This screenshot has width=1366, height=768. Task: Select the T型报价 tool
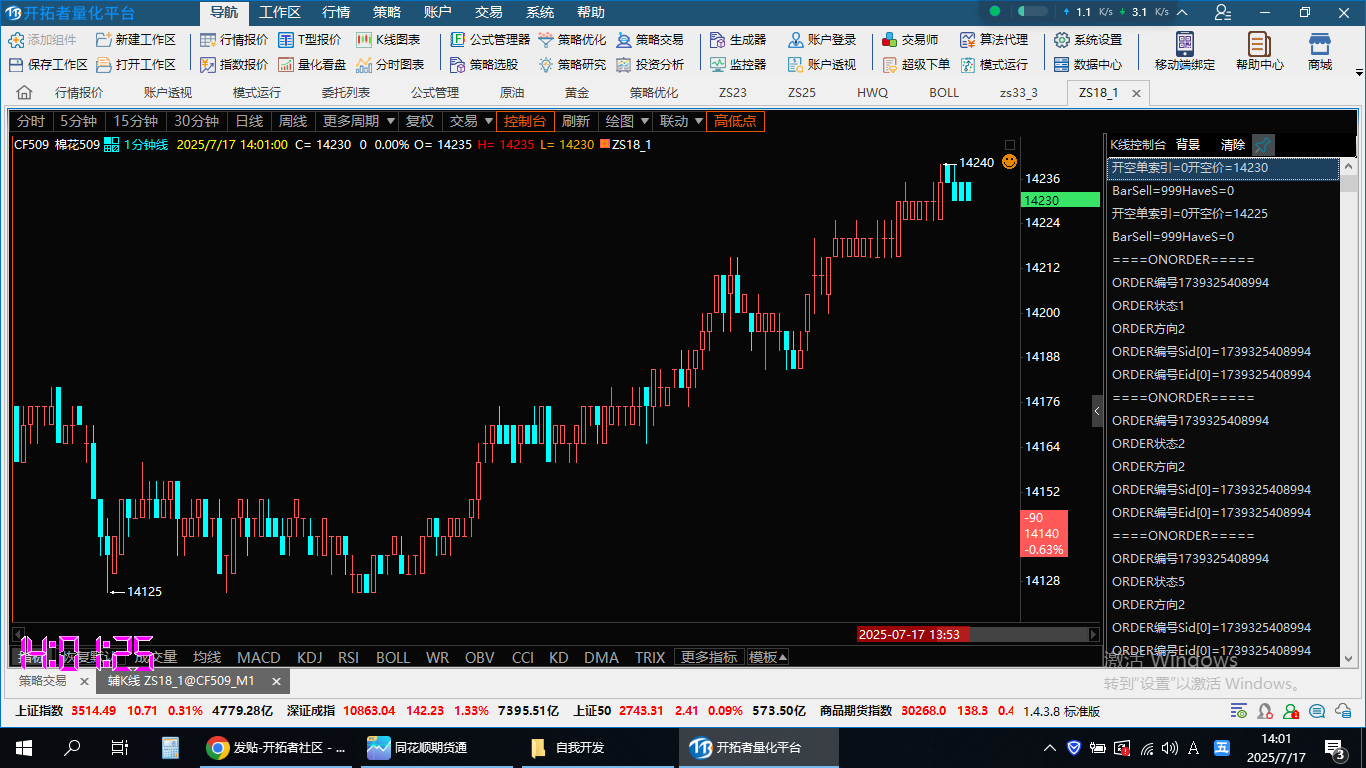click(309, 40)
